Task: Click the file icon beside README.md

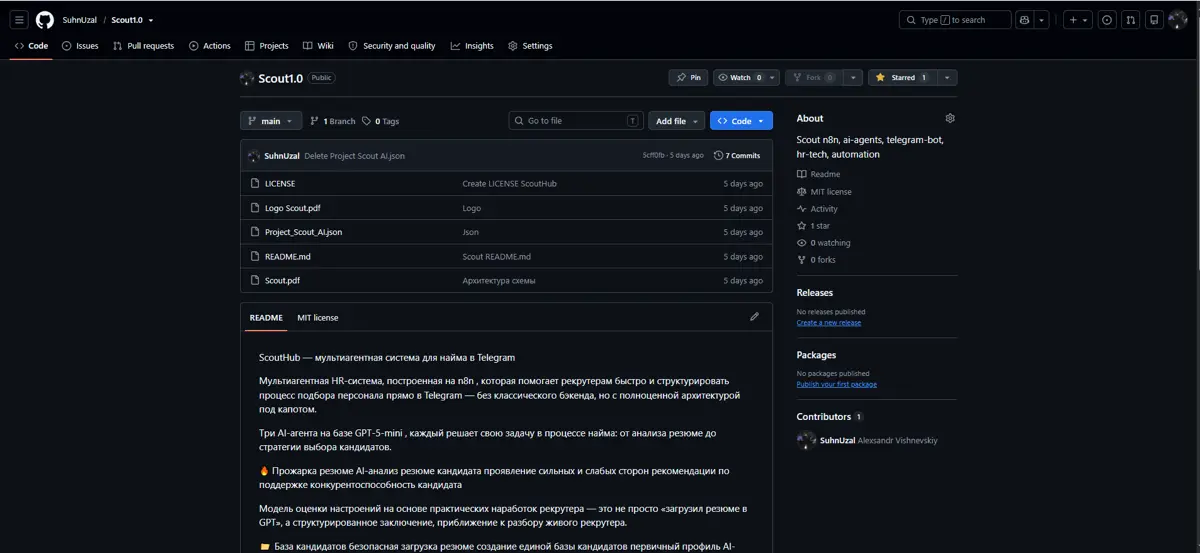Action: (255, 257)
